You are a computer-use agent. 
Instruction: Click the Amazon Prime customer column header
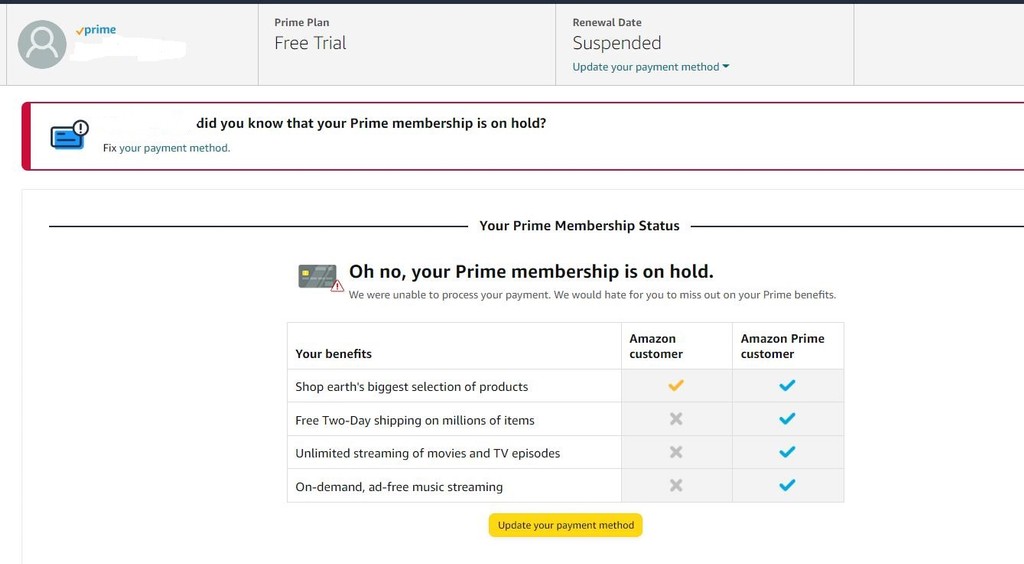[x=782, y=346]
